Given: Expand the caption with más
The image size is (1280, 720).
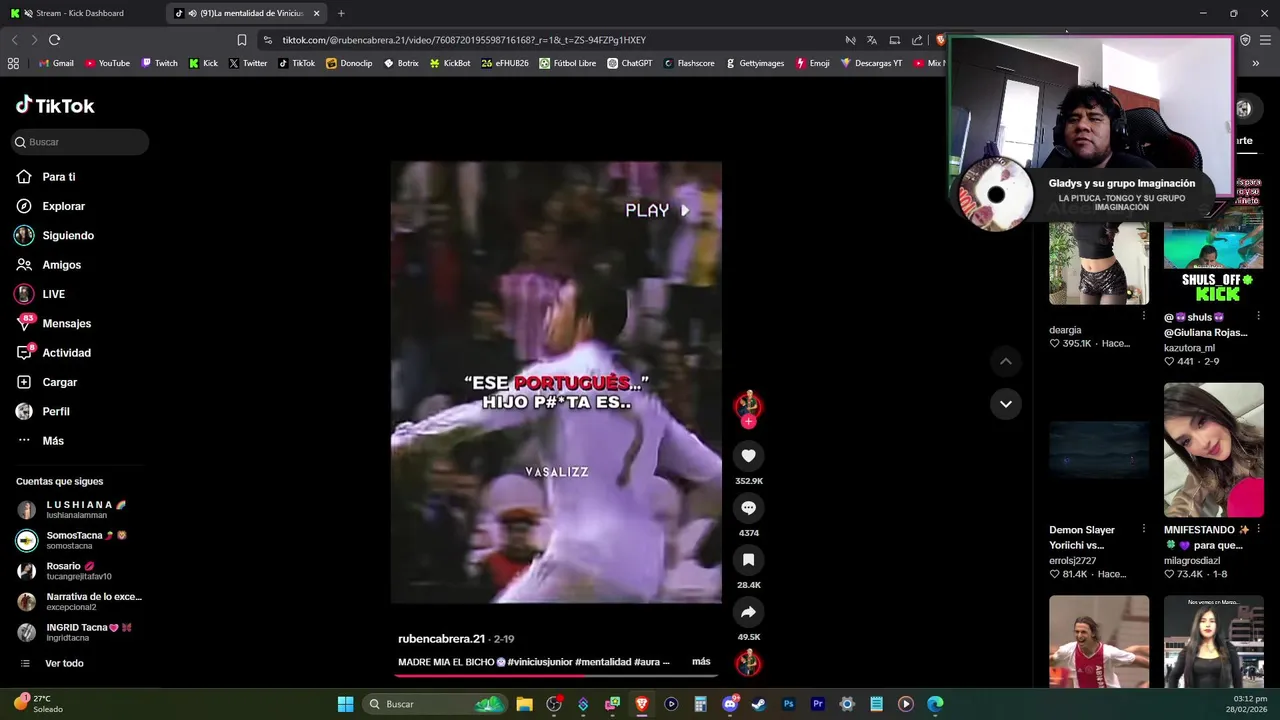Looking at the screenshot, I should click(701, 662).
